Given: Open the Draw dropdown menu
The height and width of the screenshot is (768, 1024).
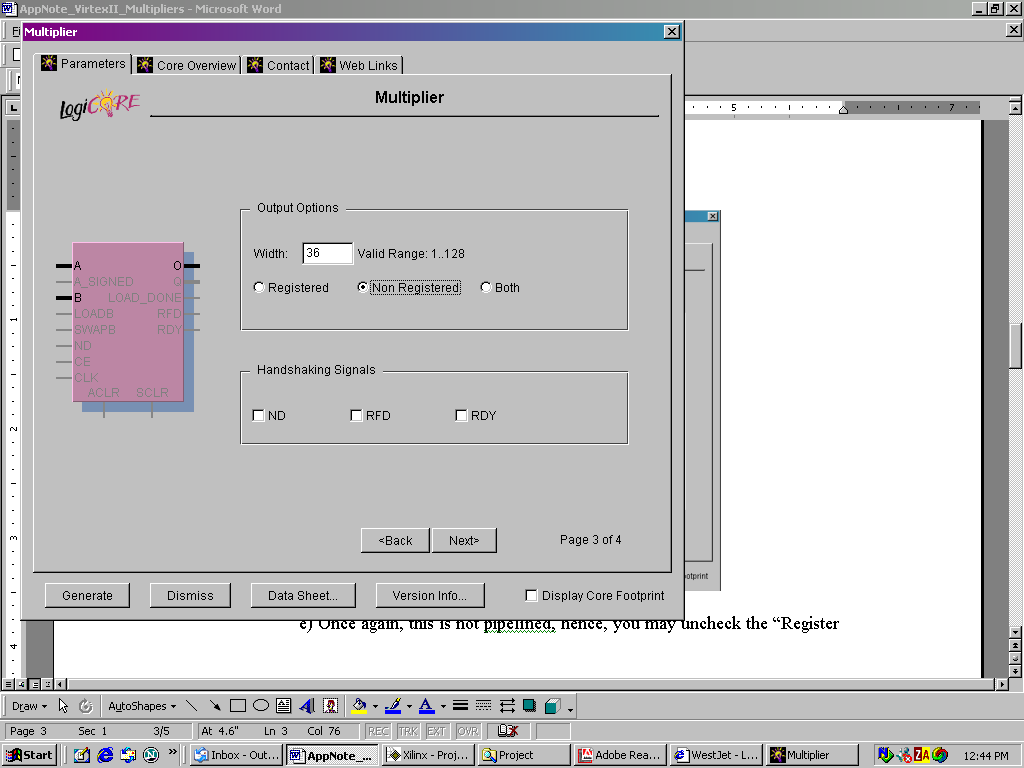Looking at the screenshot, I should click(29, 706).
